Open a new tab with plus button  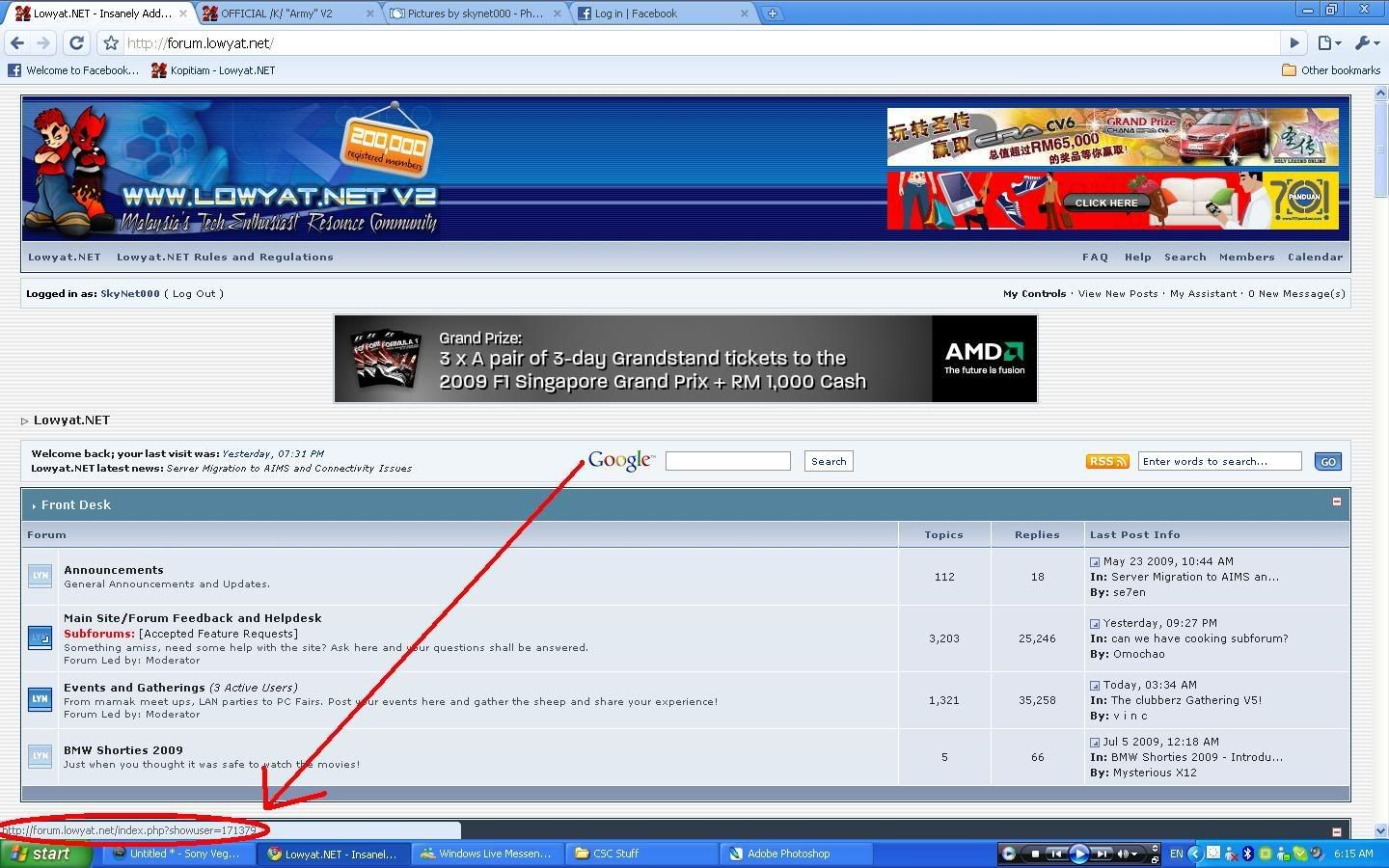coord(772,14)
